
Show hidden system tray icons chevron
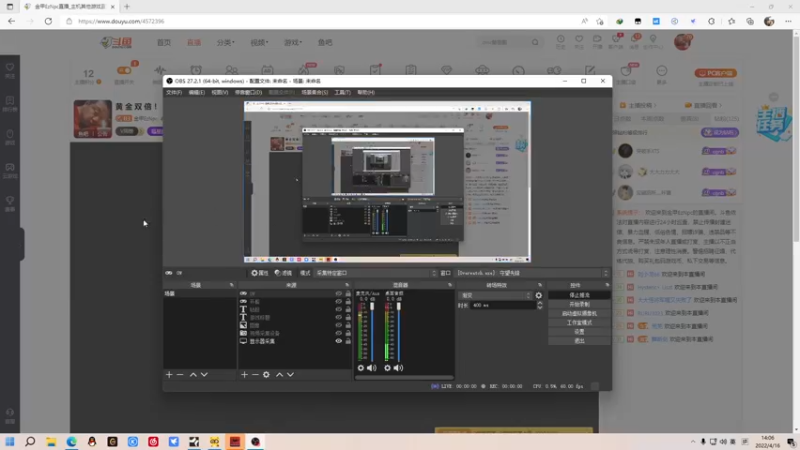click(x=693, y=442)
